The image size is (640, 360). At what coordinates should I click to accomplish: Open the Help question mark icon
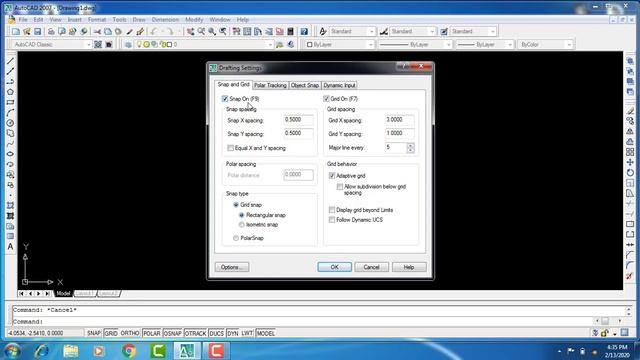click(304, 31)
